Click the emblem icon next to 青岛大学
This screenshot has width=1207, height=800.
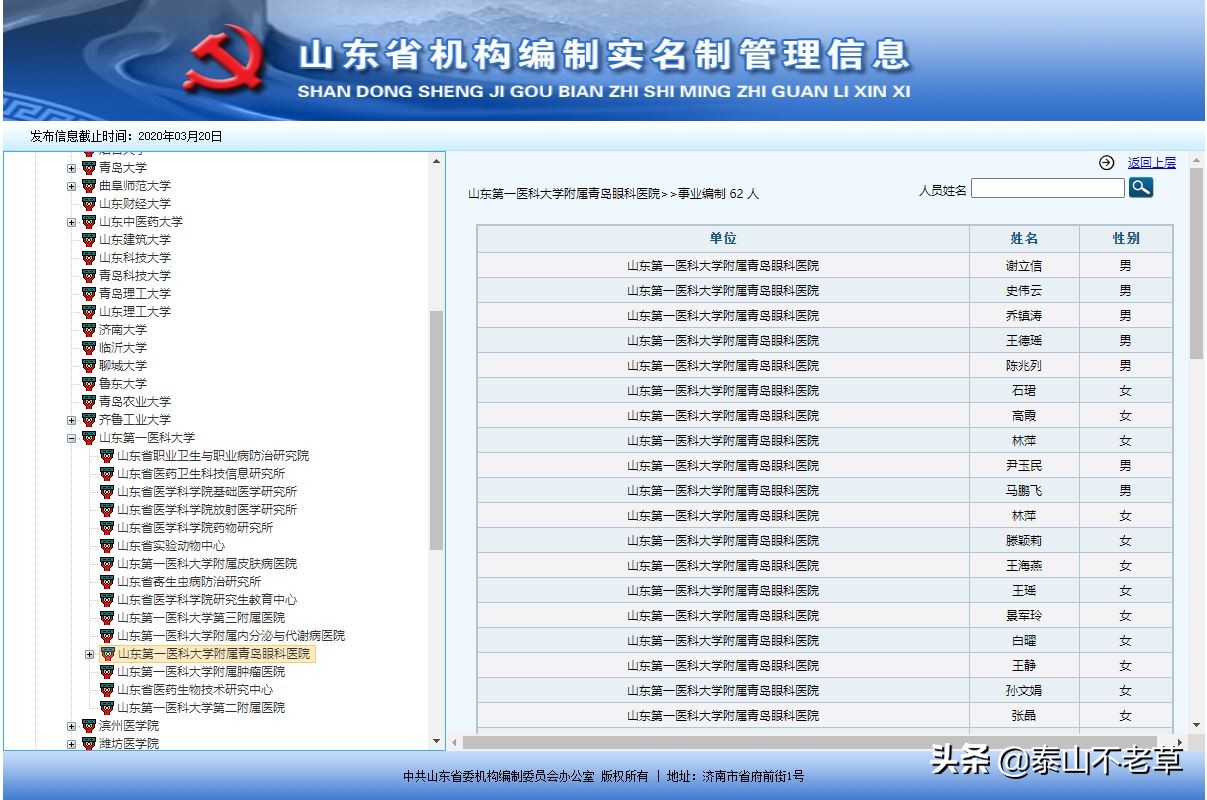[x=88, y=168]
